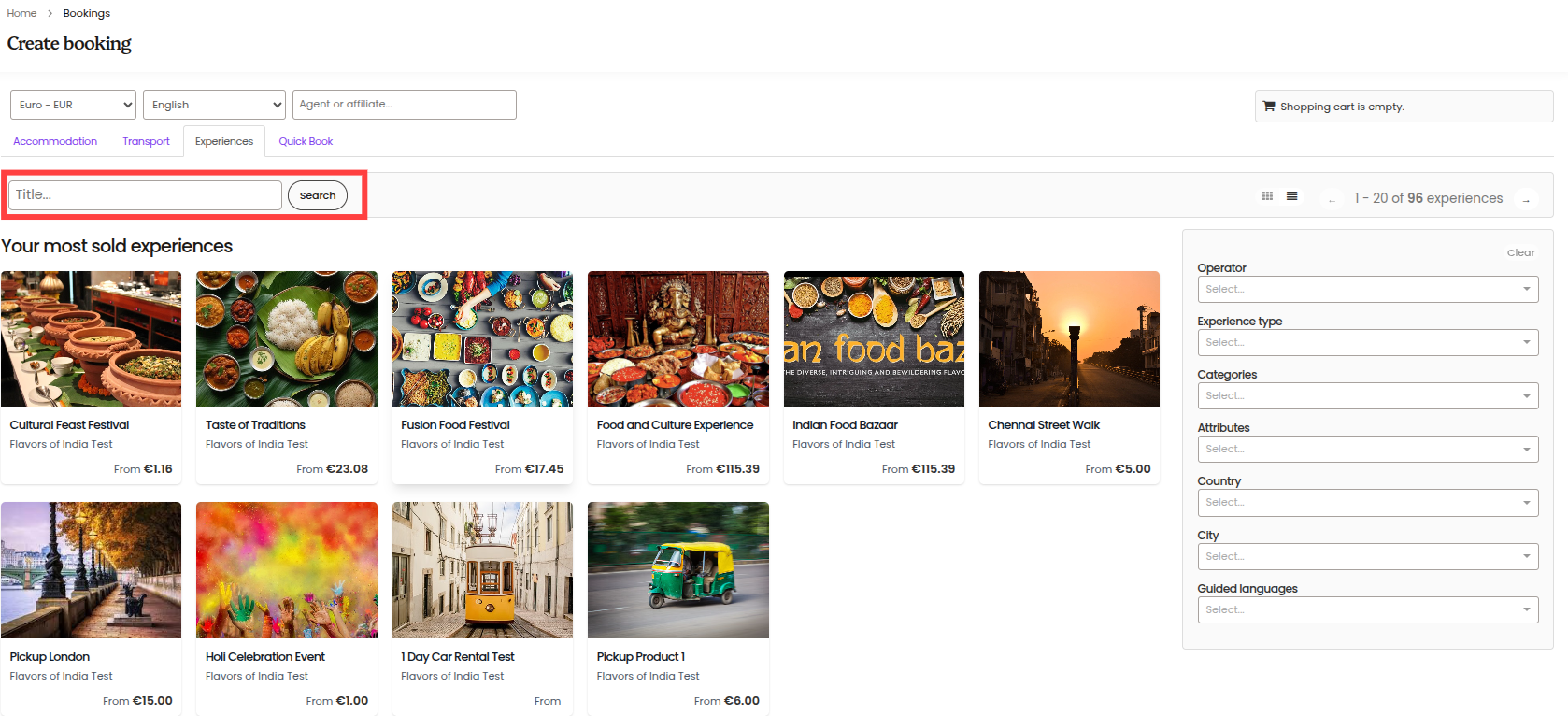Click the Bookings breadcrumb
The image size is (1568, 716).
87,13
